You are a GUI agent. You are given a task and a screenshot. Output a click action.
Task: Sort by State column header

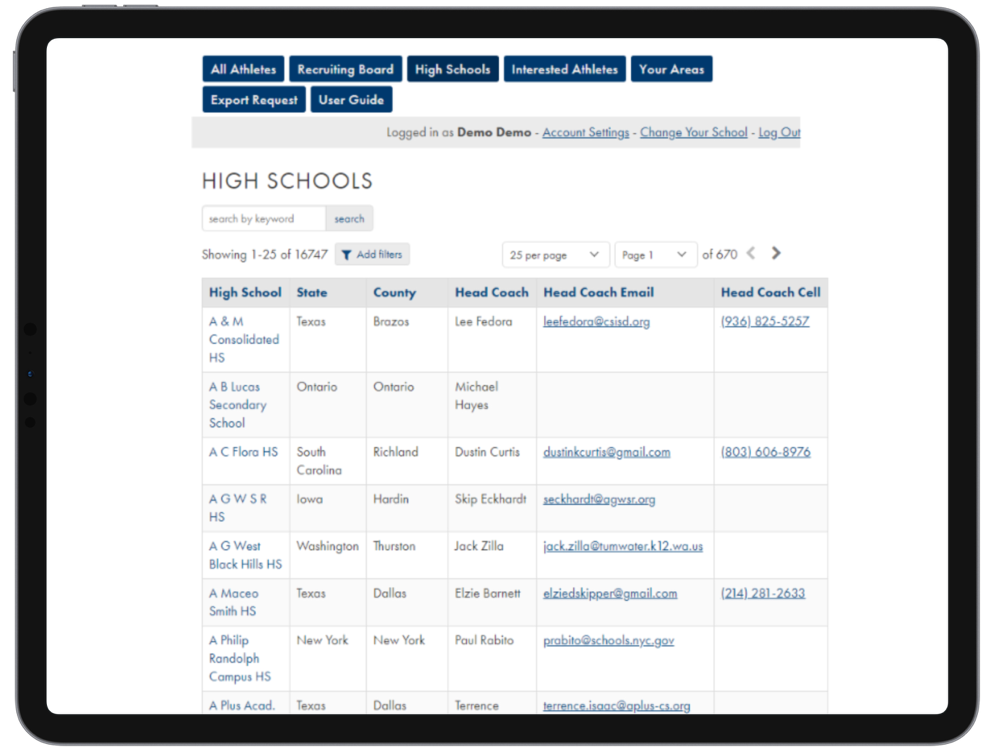click(312, 293)
